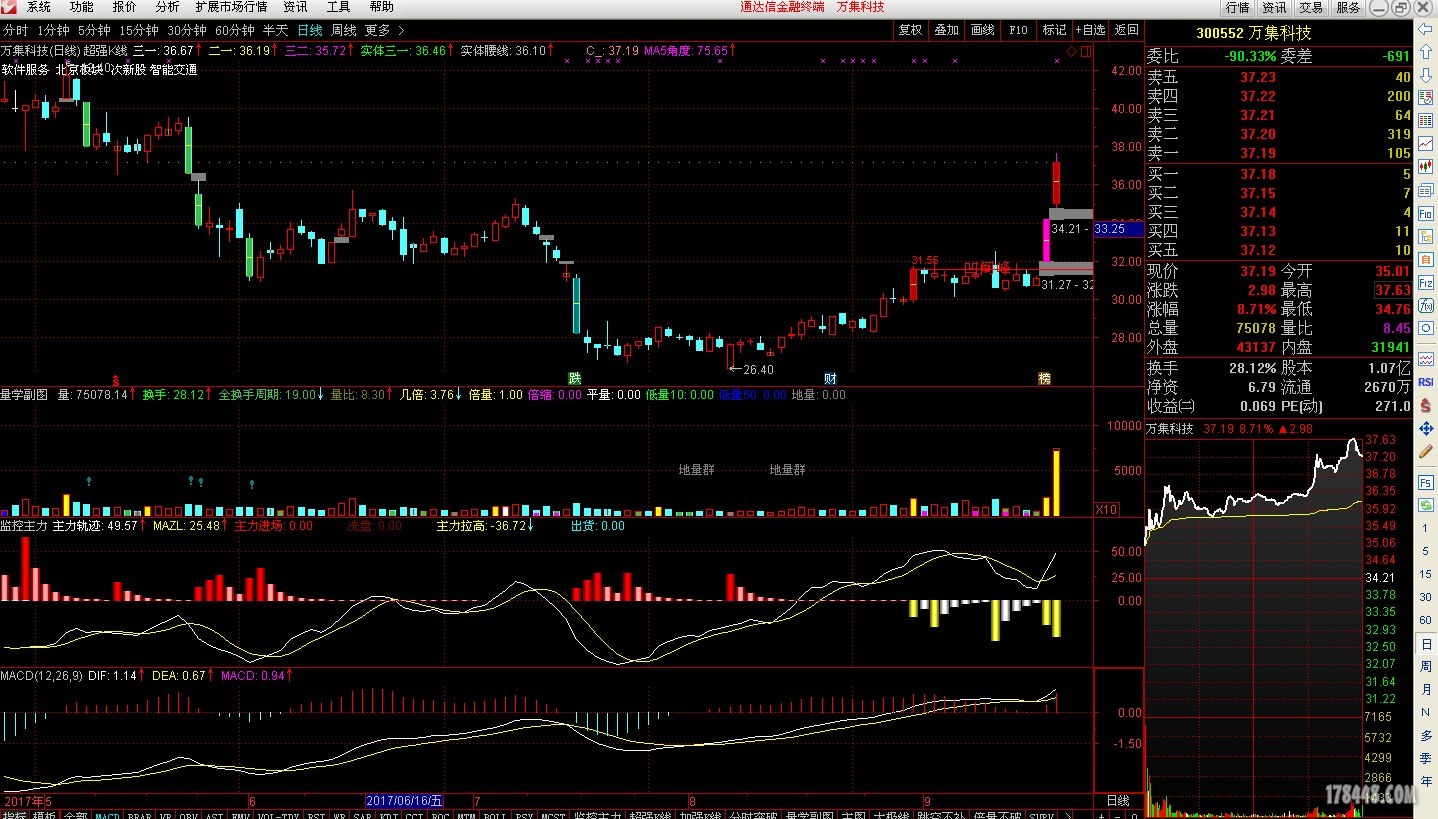Select the 半天 period option

(276, 30)
